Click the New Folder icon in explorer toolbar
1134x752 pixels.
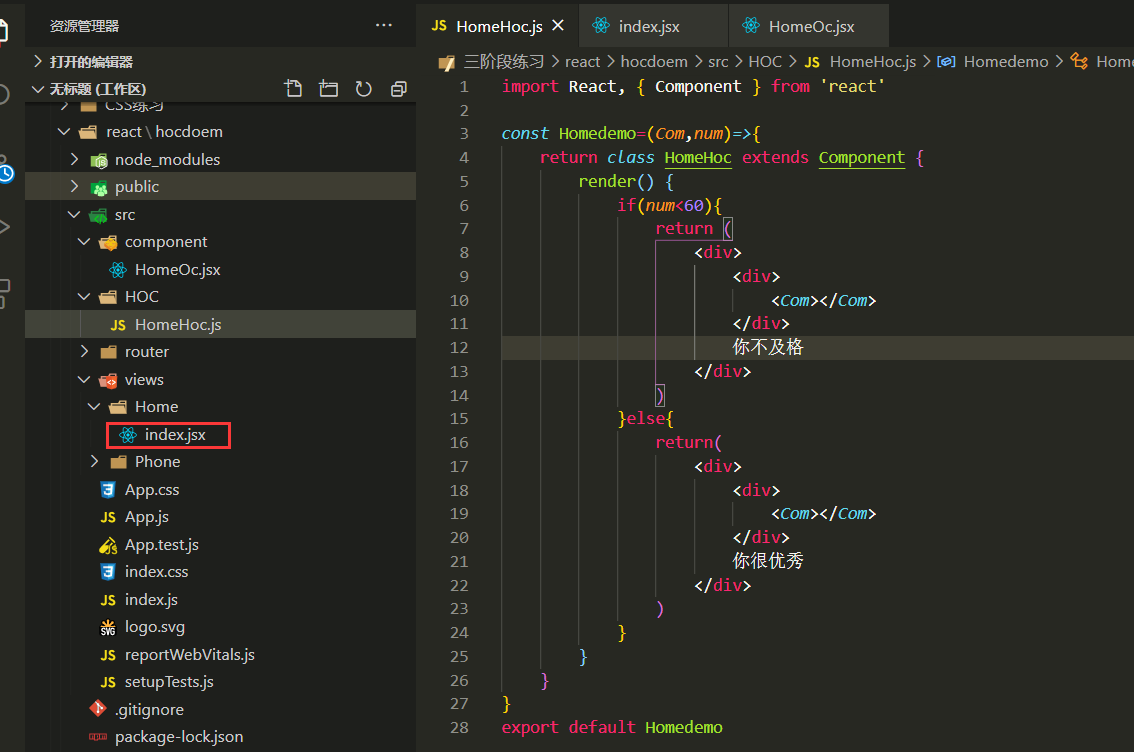[328, 89]
